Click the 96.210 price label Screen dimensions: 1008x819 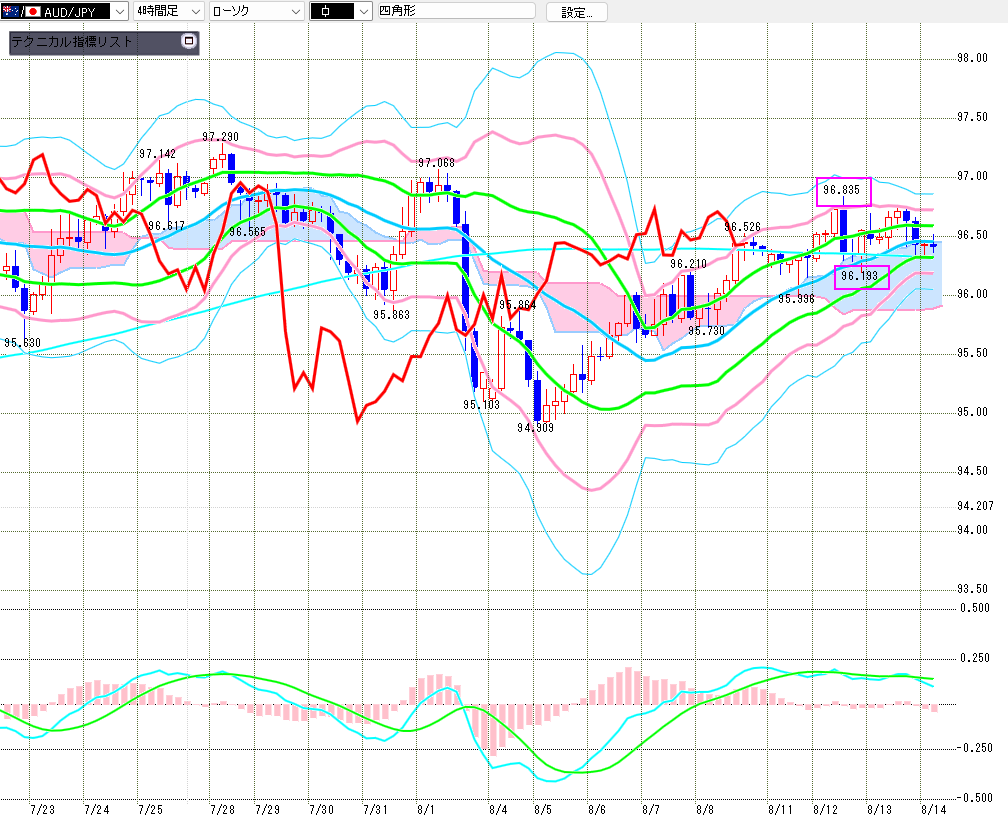tap(688, 264)
